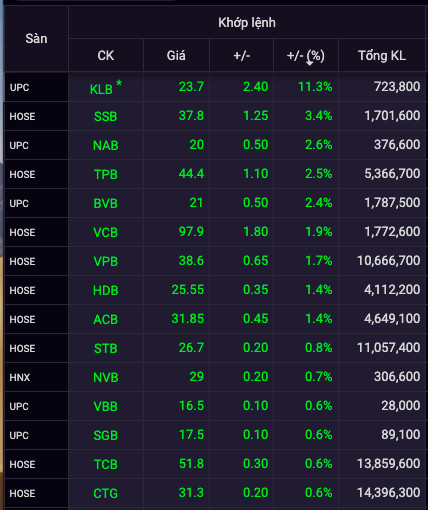Open the TCB ticker
The width and height of the screenshot is (428, 510).
pyautogui.click(x=106, y=464)
